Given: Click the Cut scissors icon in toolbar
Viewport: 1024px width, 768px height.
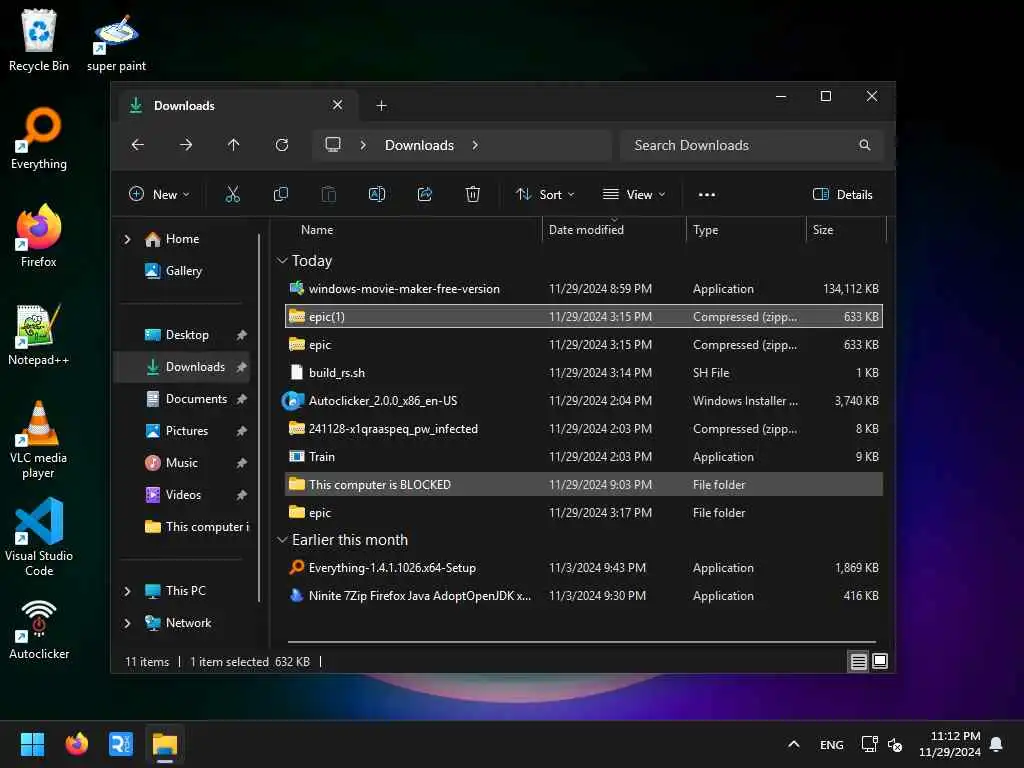Looking at the screenshot, I should click(232, 194).
